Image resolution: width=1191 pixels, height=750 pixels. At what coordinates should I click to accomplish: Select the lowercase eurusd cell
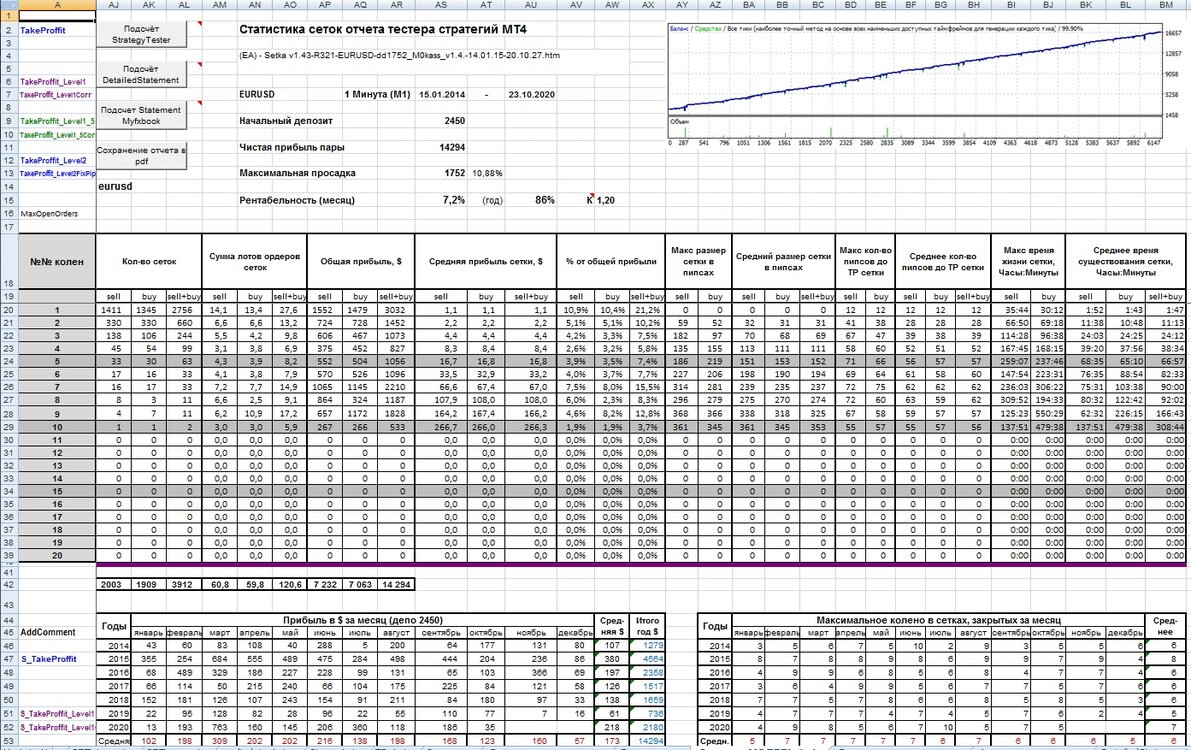(115, 186)
